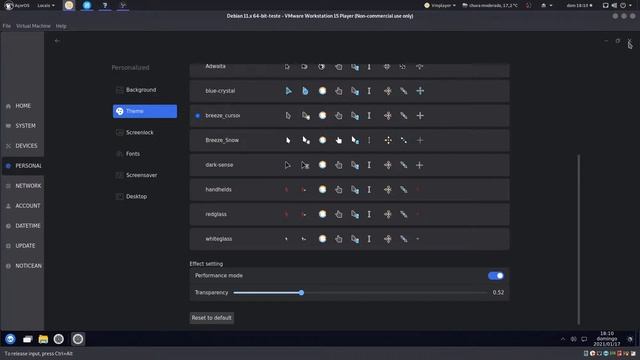The height and width of the screenshot is (360, 640).
Task: Open VMware Help menu
Action: (61, 26)
